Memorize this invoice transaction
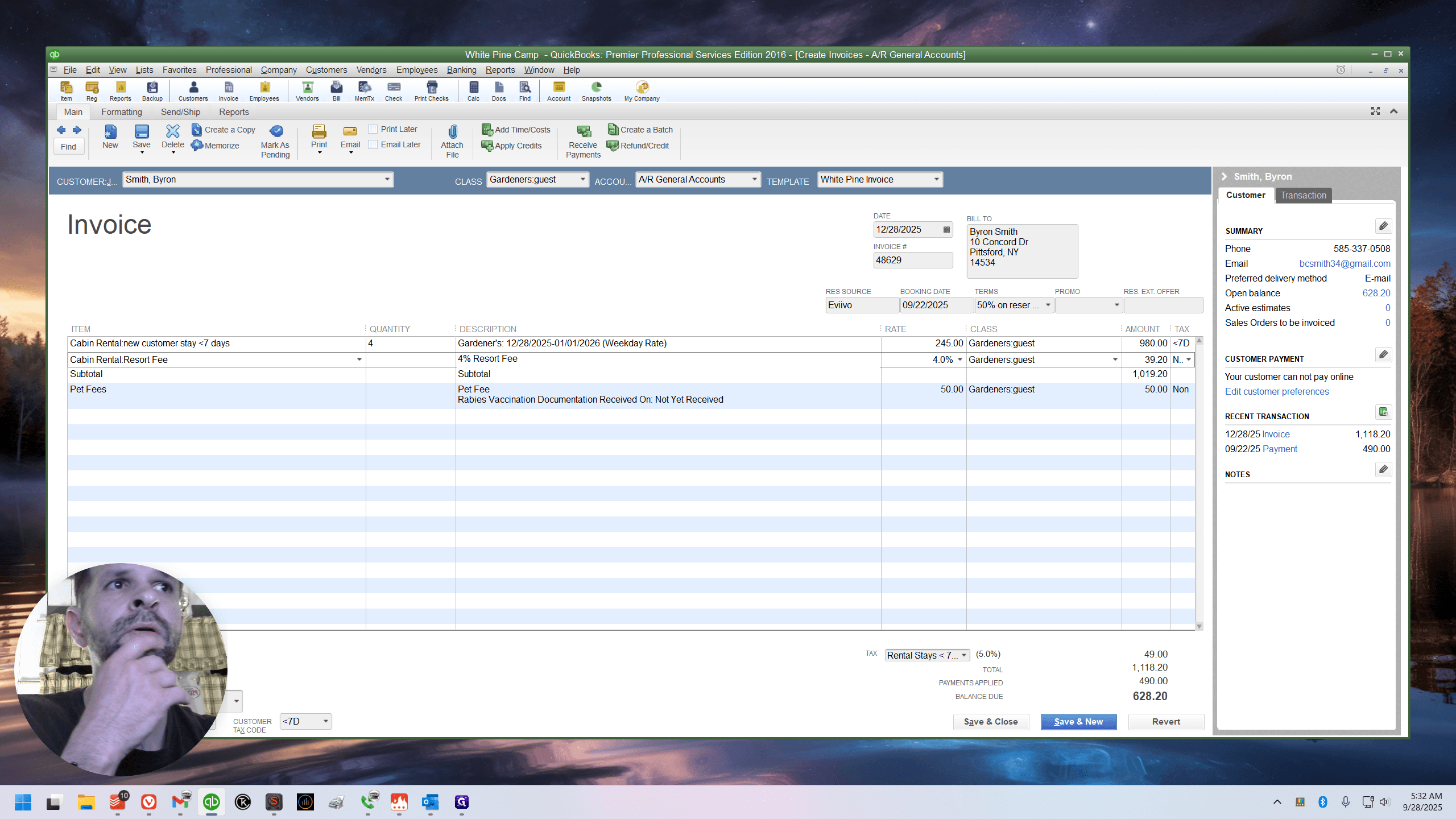 [216, 146]
